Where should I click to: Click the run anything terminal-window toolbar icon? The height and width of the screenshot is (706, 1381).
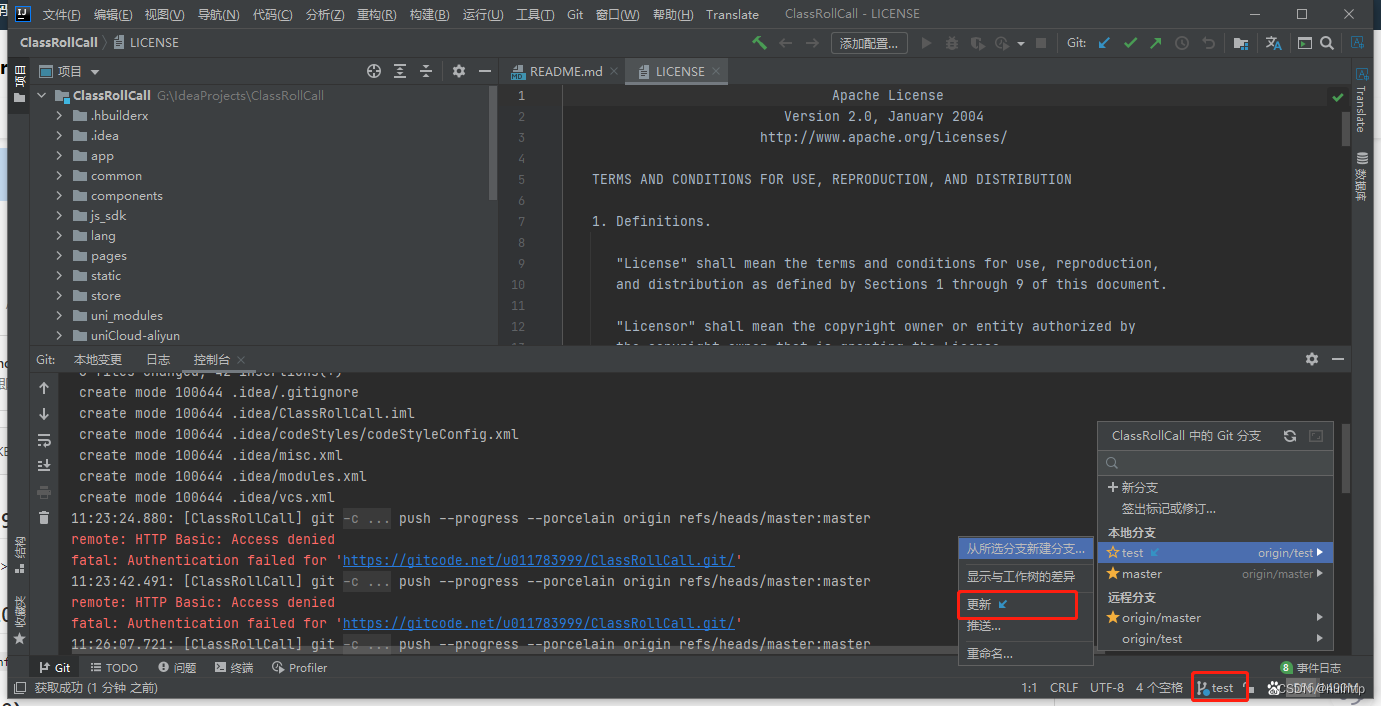[x=1305, y=43]
